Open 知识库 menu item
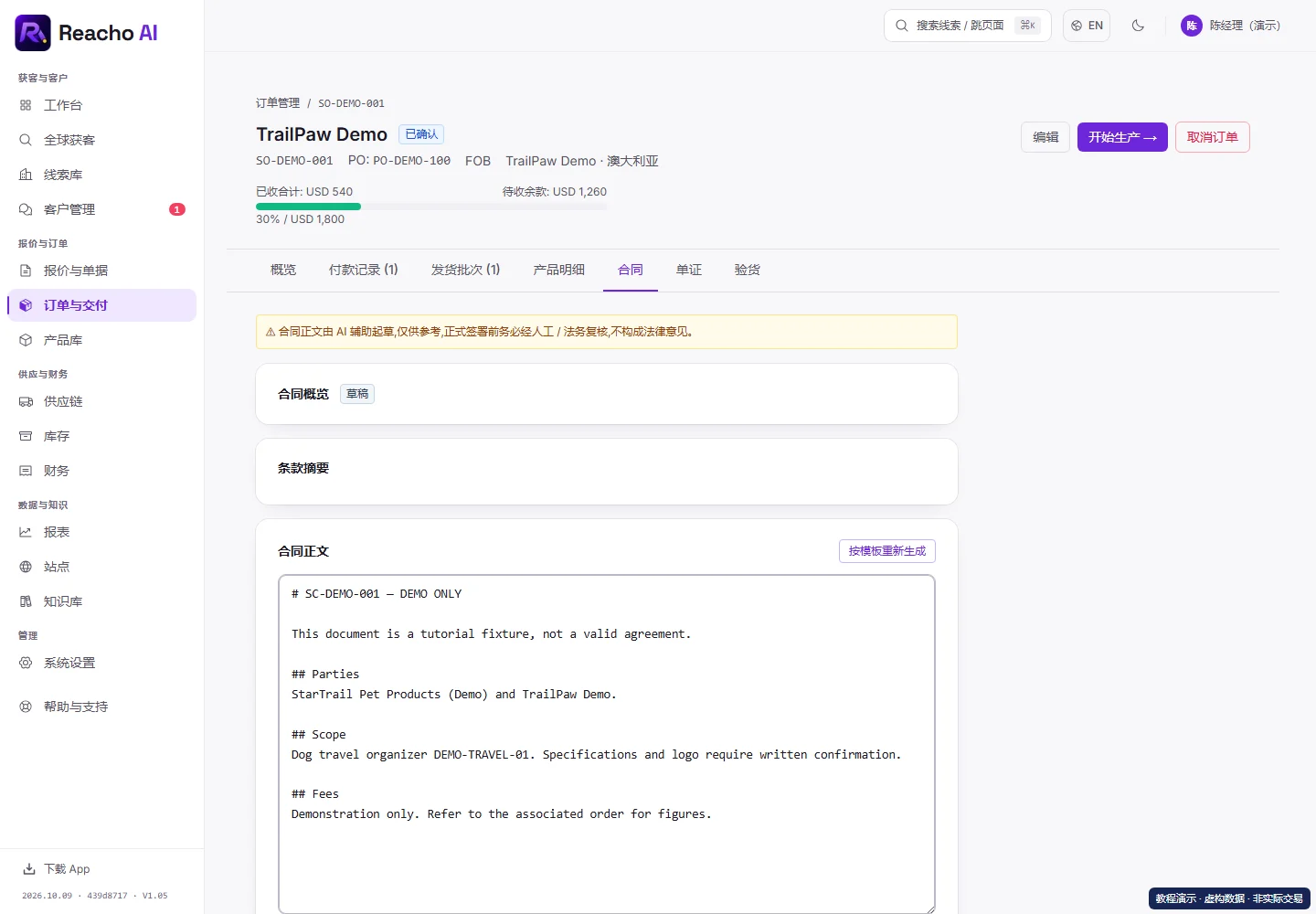 [x=101, y=601]
